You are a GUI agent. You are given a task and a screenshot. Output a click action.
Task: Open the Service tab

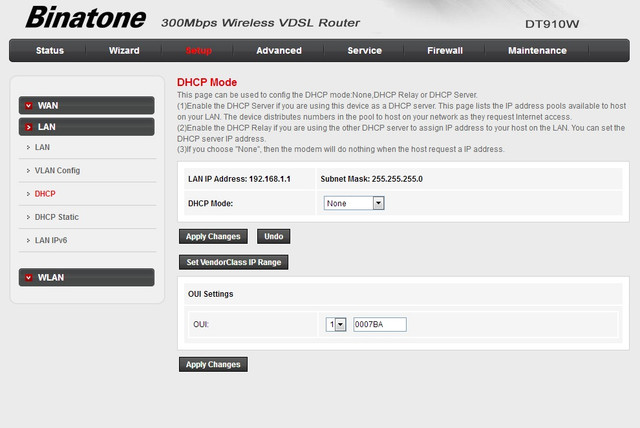364,50
